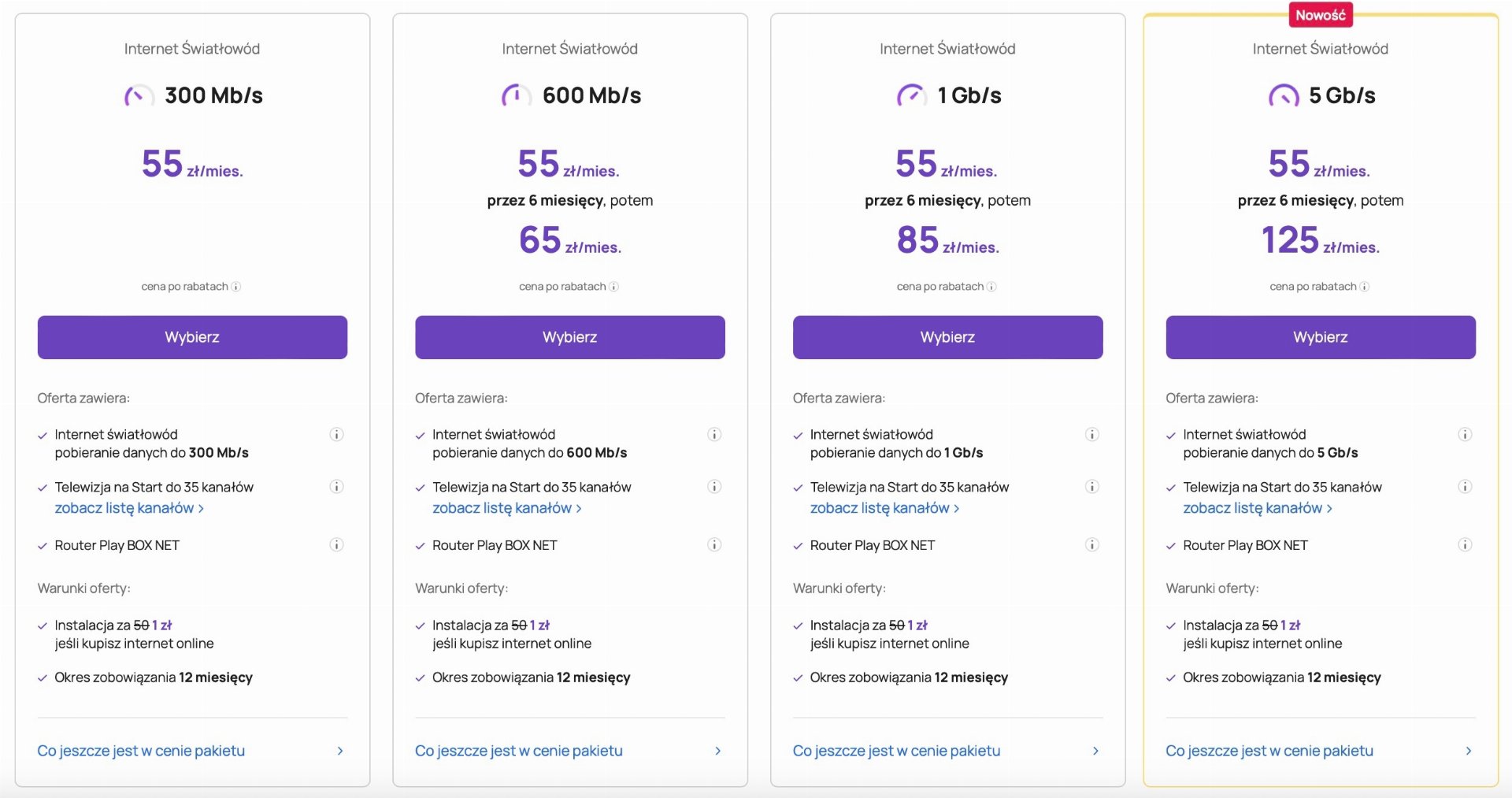
Task: Expand 'Co jeszcze jest w cenie pakietu' for 600 Mb/s
Action: 570,751
